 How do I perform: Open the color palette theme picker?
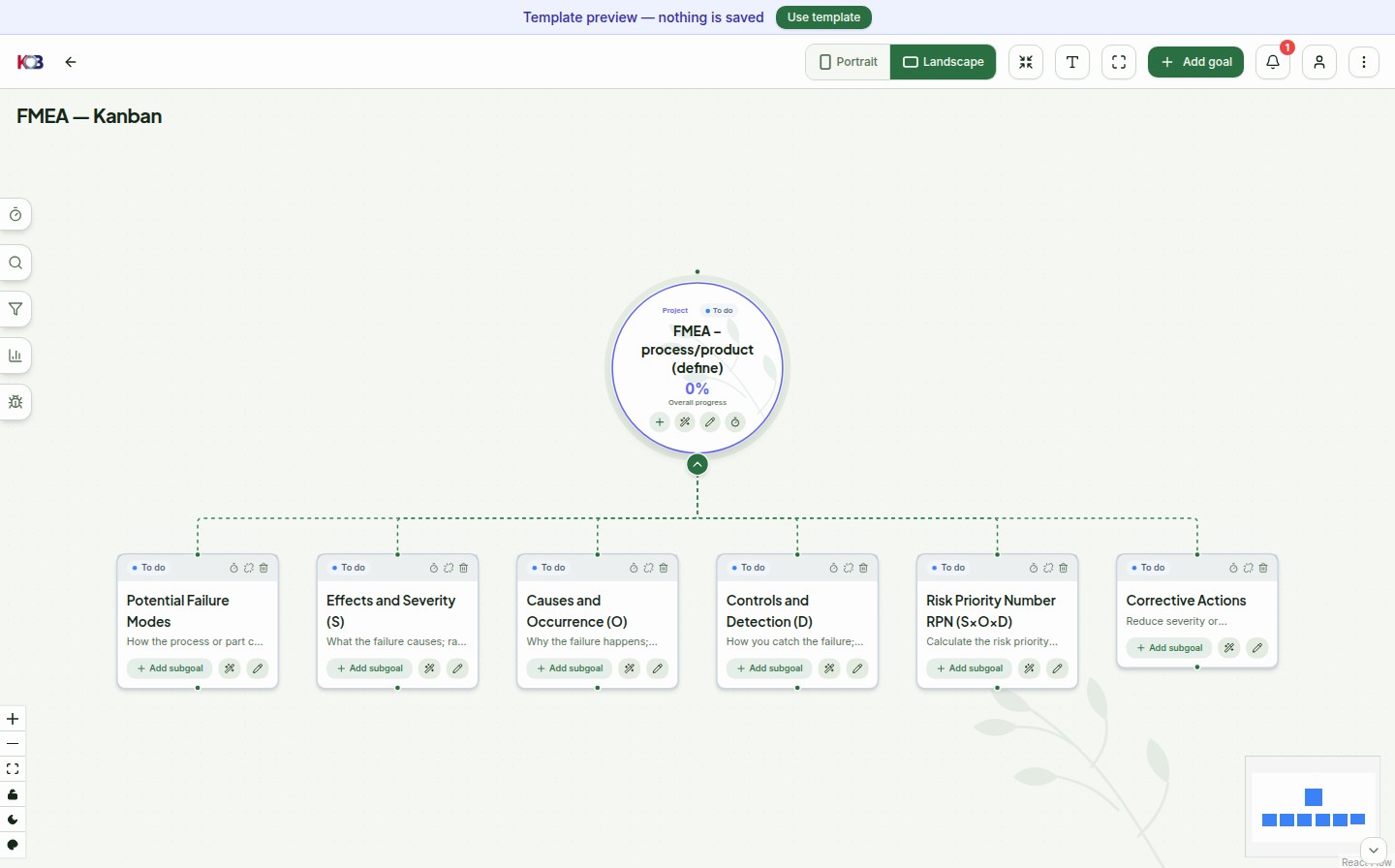pos(13,845)
